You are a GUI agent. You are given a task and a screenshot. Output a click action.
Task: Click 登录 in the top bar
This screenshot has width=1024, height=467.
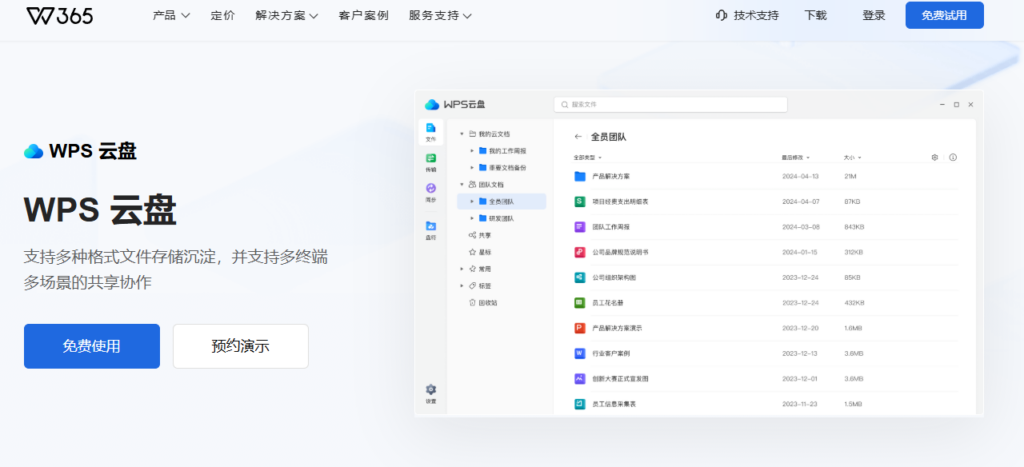pos(874,16)
